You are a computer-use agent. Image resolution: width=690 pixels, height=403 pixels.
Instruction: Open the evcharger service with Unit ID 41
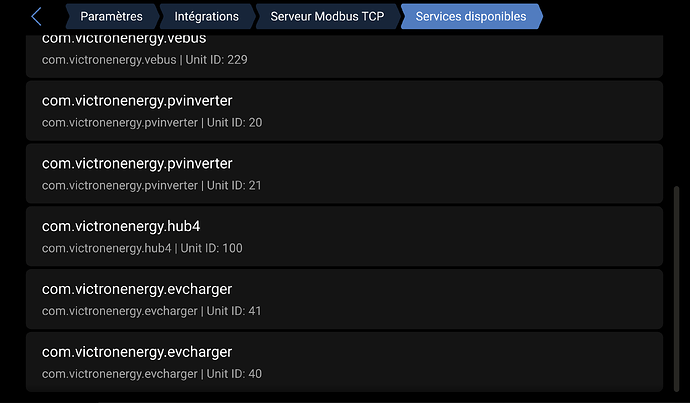tap(344, 299)
